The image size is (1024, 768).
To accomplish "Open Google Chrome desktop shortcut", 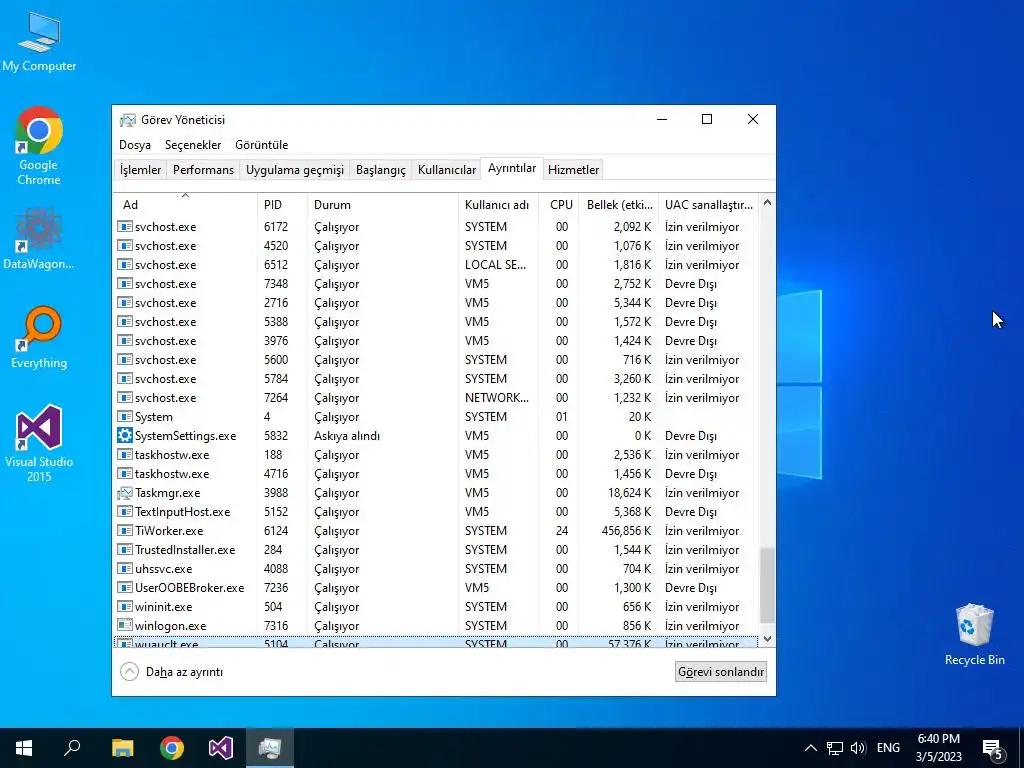I will 39,146.
